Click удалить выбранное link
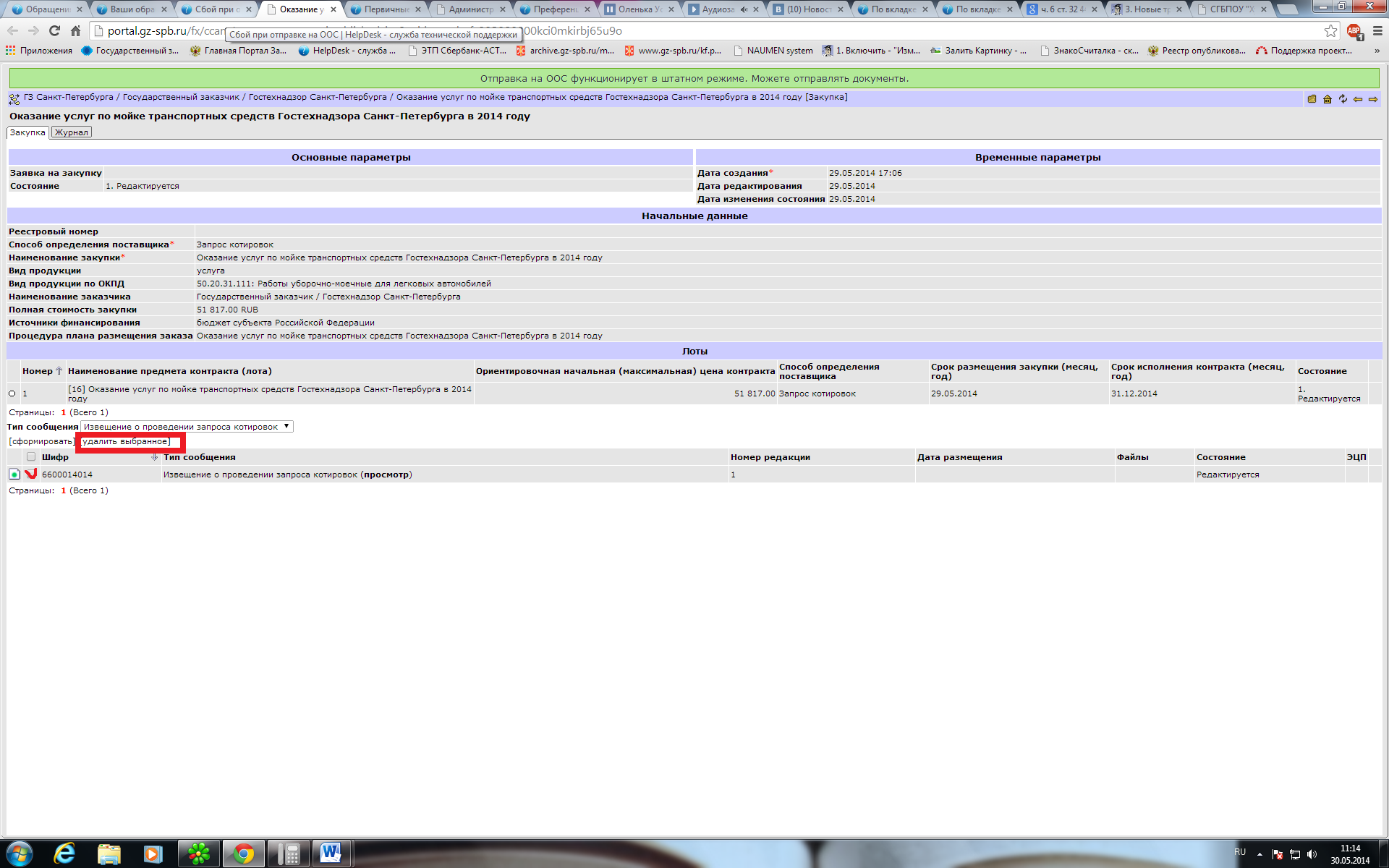 [x=127, y=441]
